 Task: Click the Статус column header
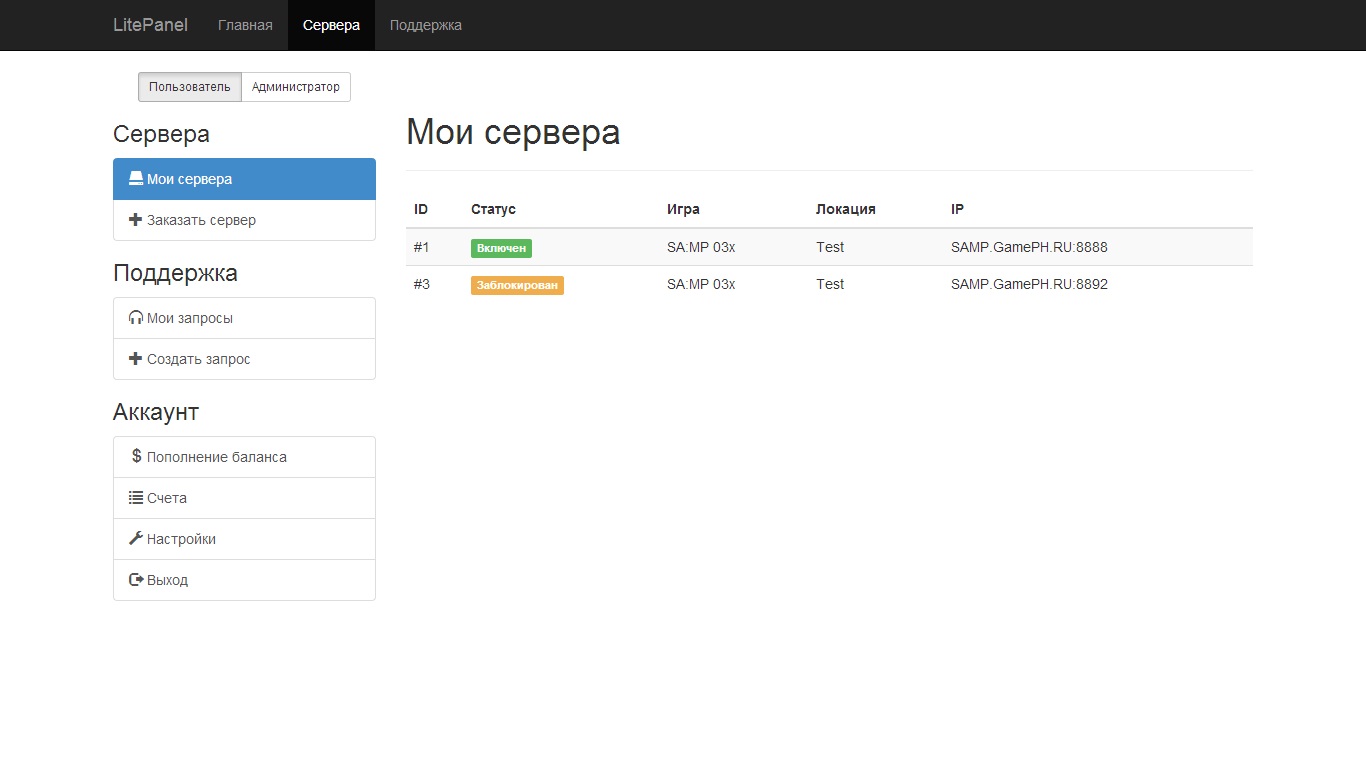493,209
